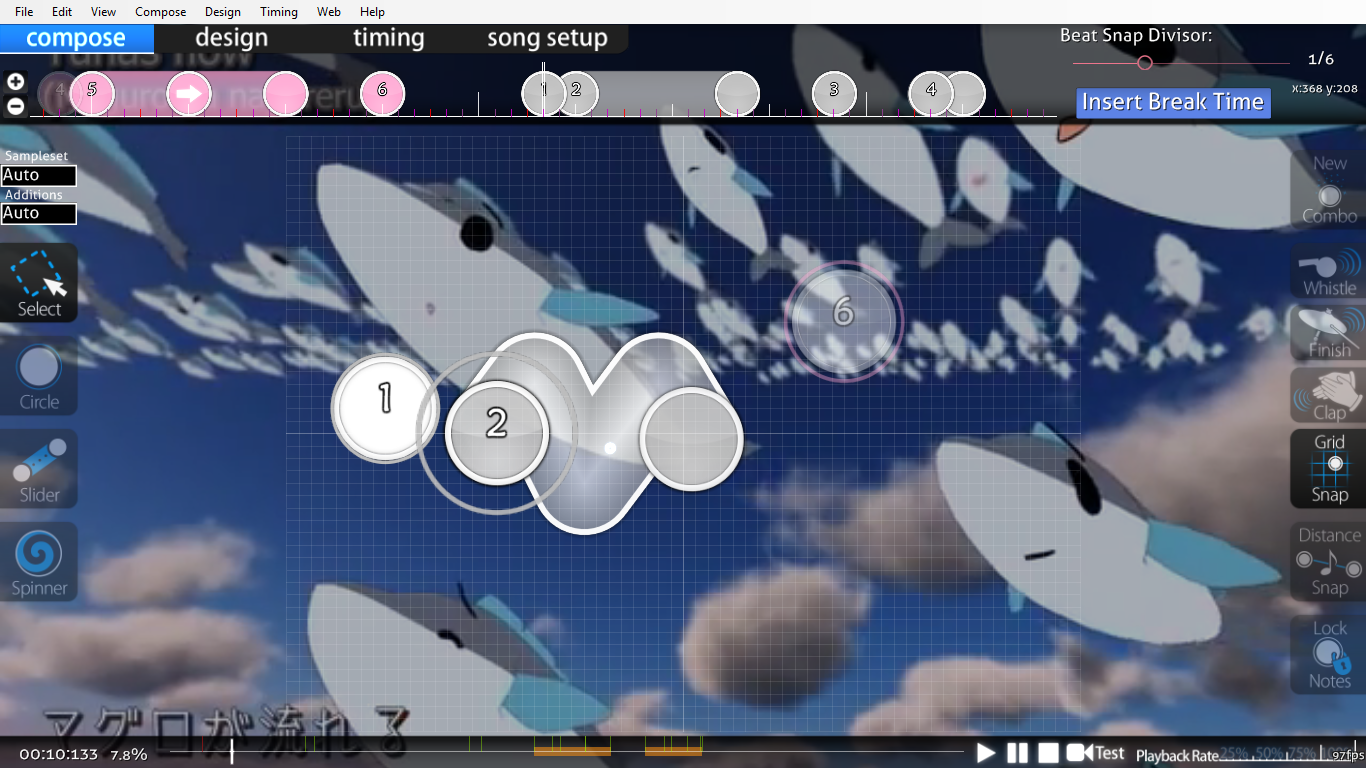Click Insert Break Time button
The image size is (1366, 768).
(1173, 102)
